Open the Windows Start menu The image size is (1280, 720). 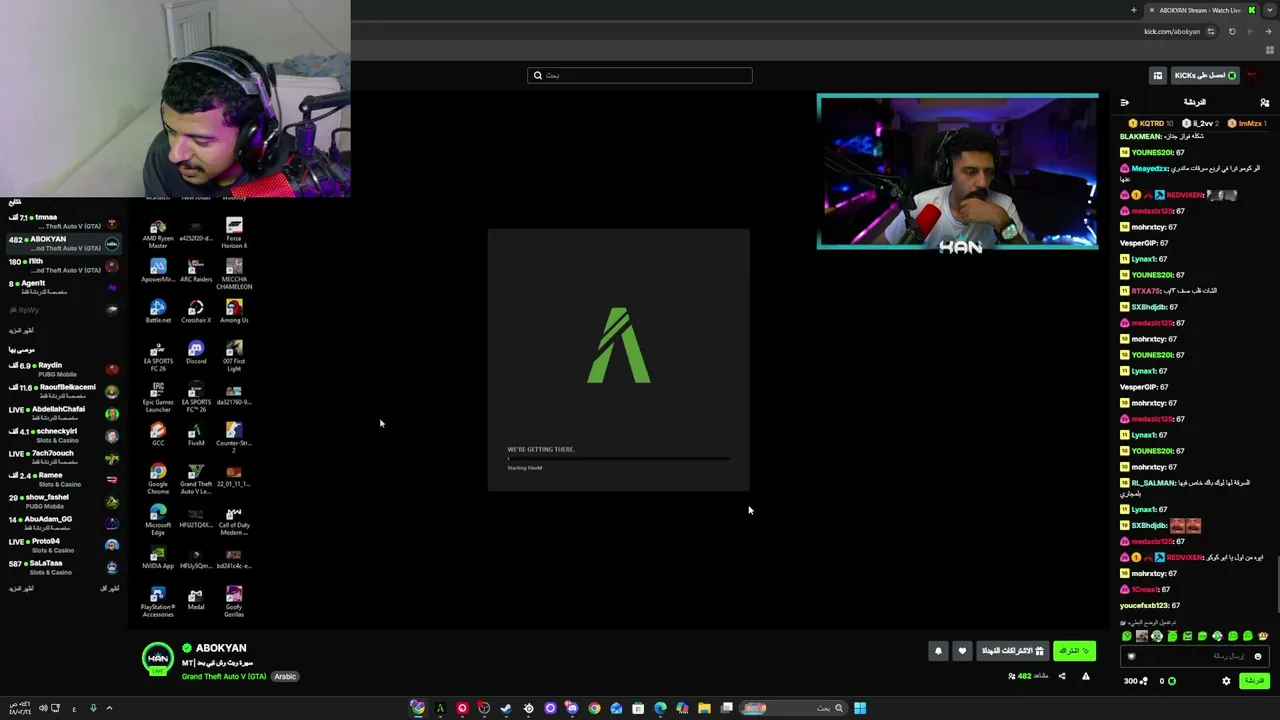coord(860,708)
